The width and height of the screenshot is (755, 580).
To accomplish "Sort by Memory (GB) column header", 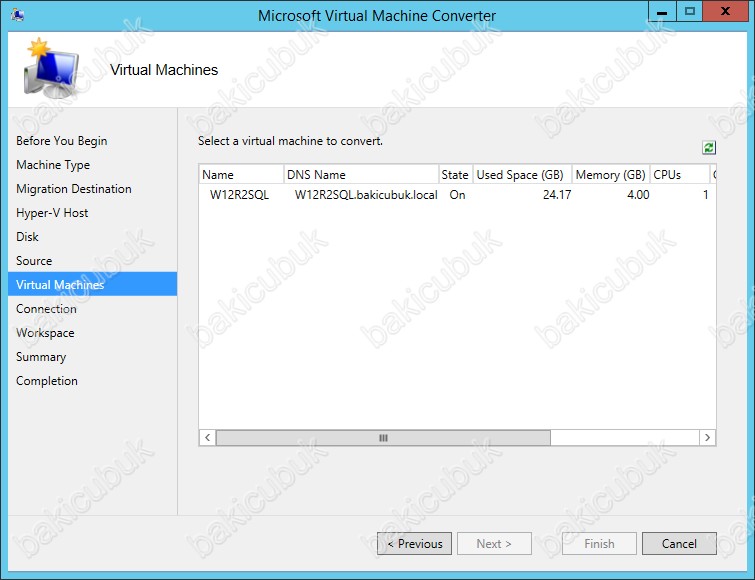I will point(611,174).
